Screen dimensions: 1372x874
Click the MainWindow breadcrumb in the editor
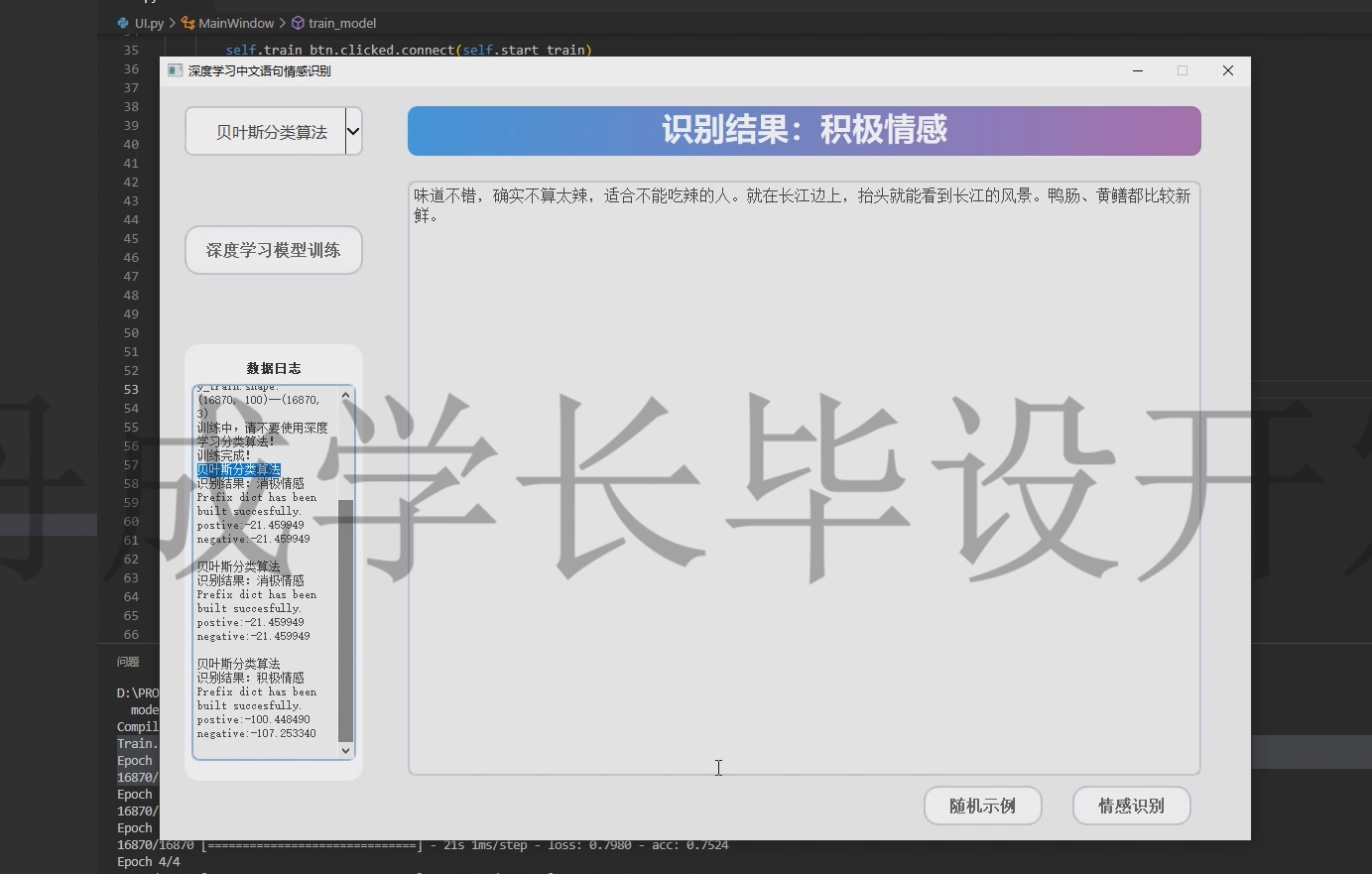pos(236,23)
